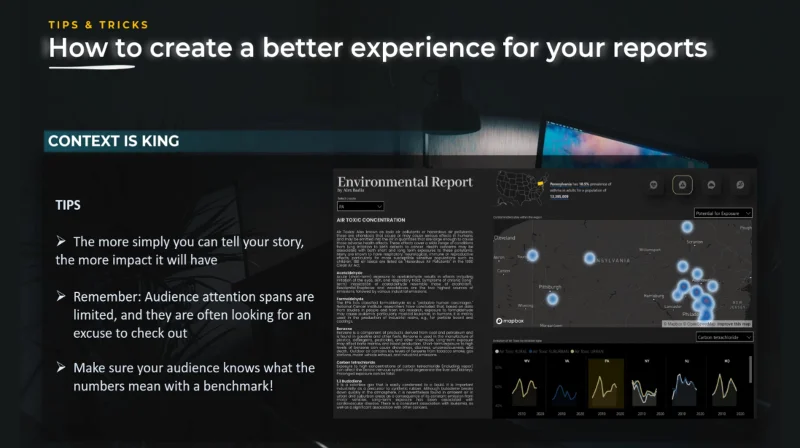Select the highlighted PA small-multiple chart
Screen dimensions: 800x448
point(606,384)
